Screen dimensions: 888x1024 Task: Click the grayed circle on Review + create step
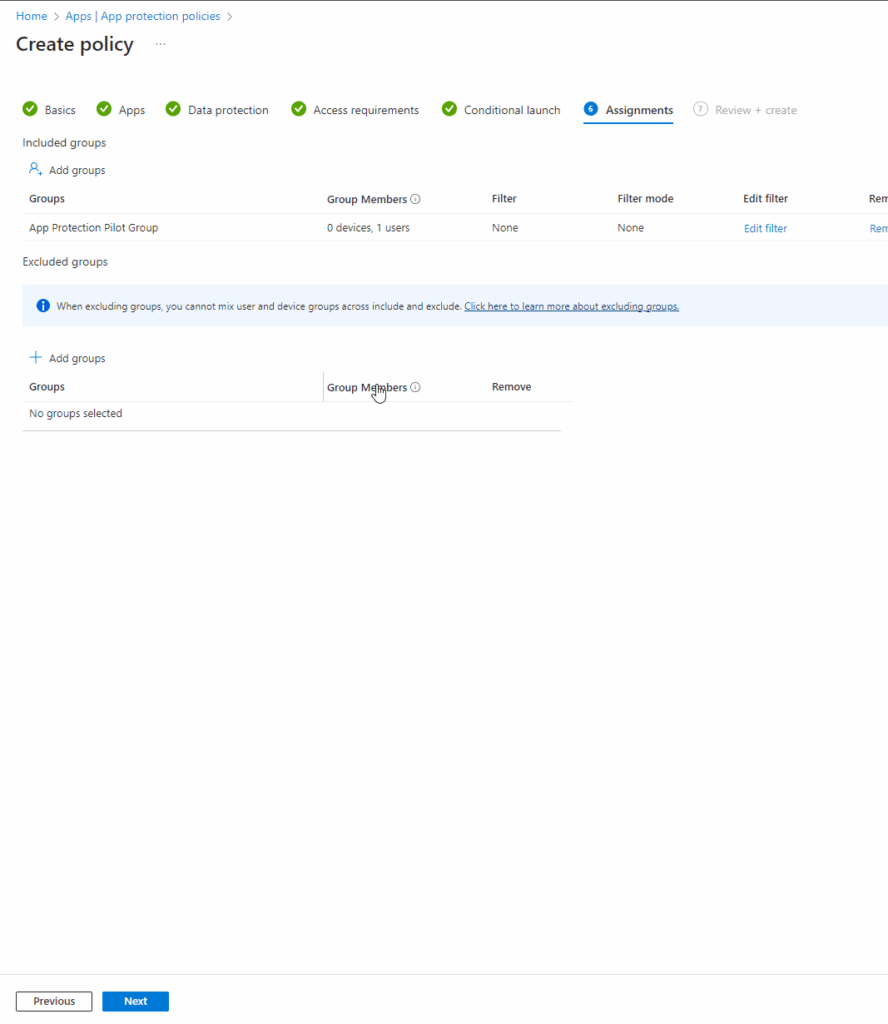click(701, 110)
